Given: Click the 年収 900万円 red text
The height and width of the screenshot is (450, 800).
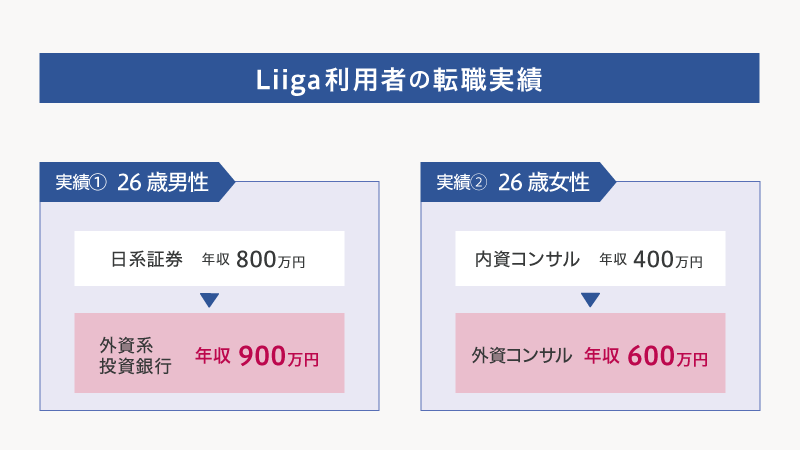Looking at the screenshot, I should coord(257,356).
